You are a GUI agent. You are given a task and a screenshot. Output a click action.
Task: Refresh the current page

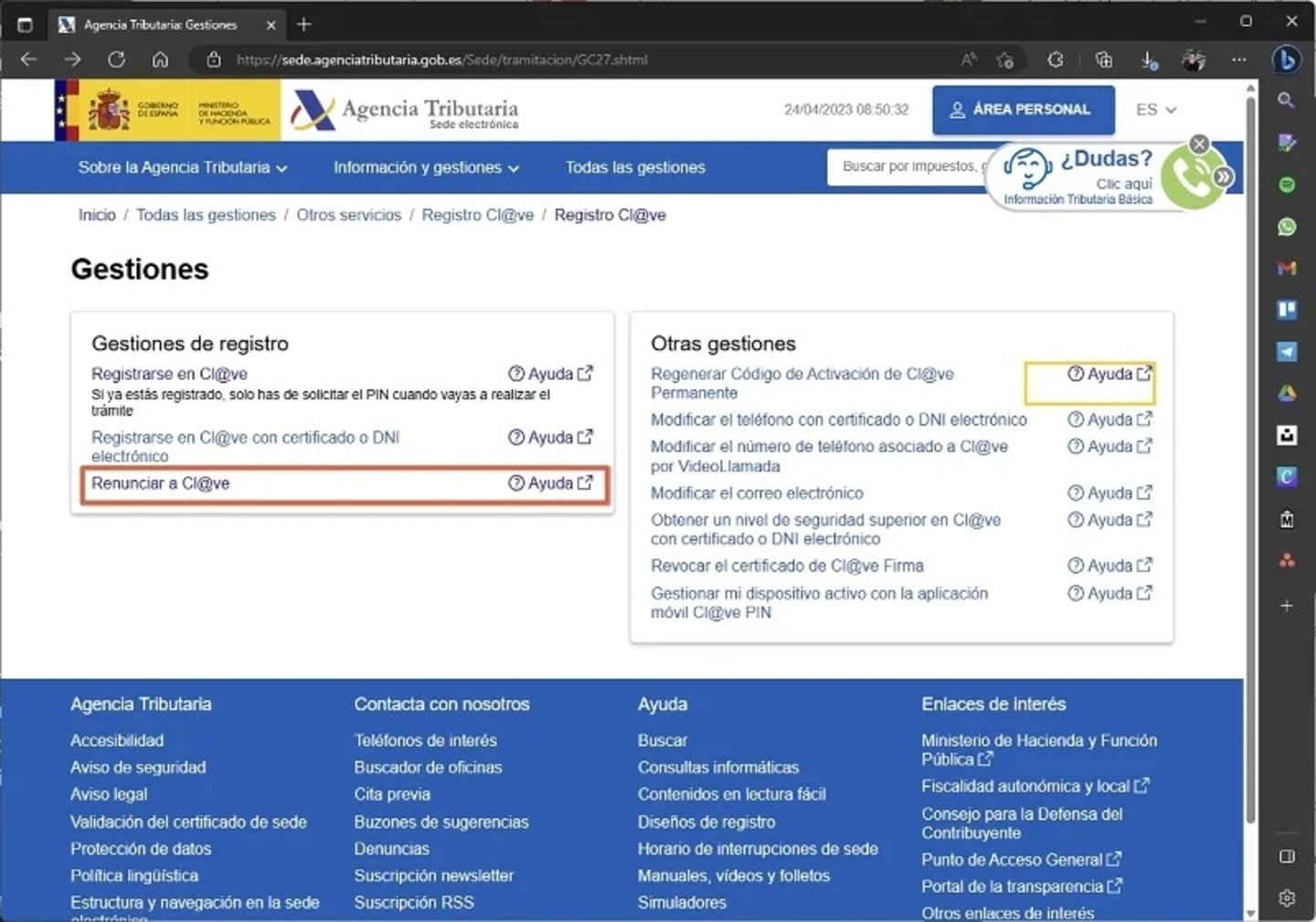[x=117, y=59]
